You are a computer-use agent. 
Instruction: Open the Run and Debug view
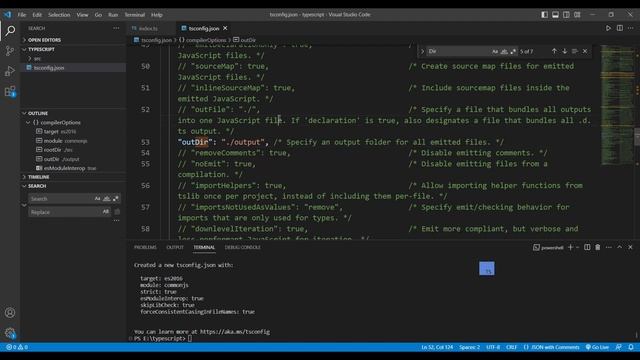10,71
